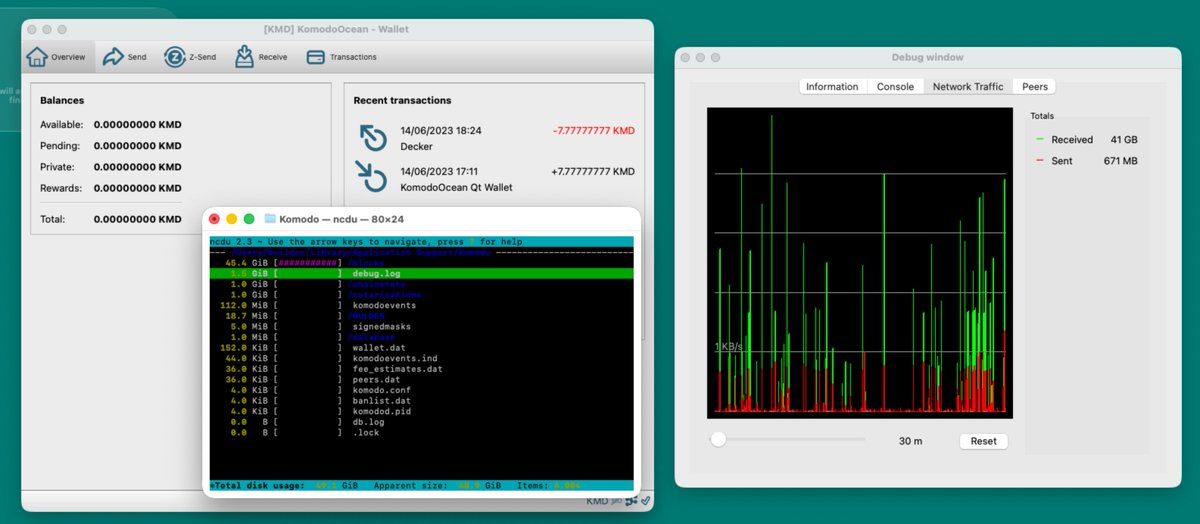This screenshot has width=1200, height=524.
Task: Click the KMD unit selector in wallet status bar
Action: coord(597,501)
